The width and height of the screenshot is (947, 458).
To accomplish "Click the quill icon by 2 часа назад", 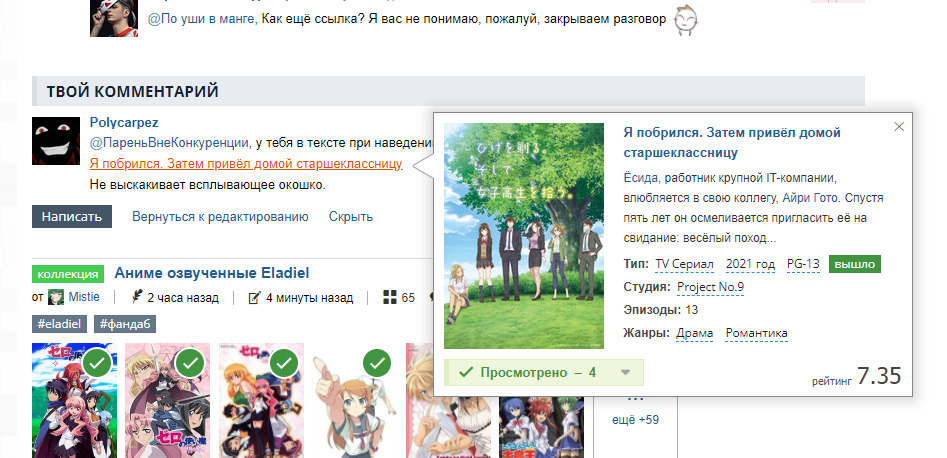I will 137,298.
